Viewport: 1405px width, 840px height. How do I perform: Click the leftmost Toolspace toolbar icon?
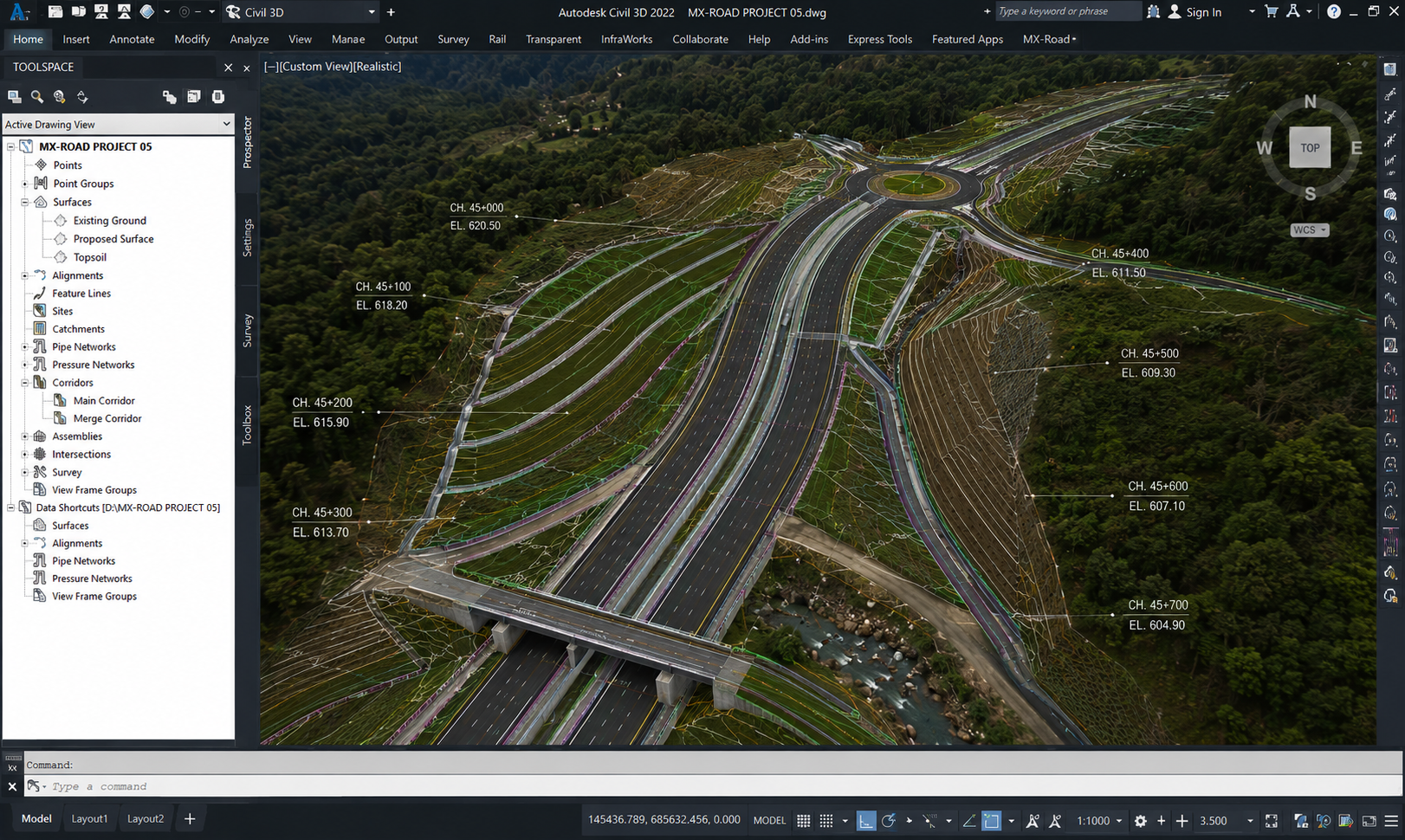[15, 97]
